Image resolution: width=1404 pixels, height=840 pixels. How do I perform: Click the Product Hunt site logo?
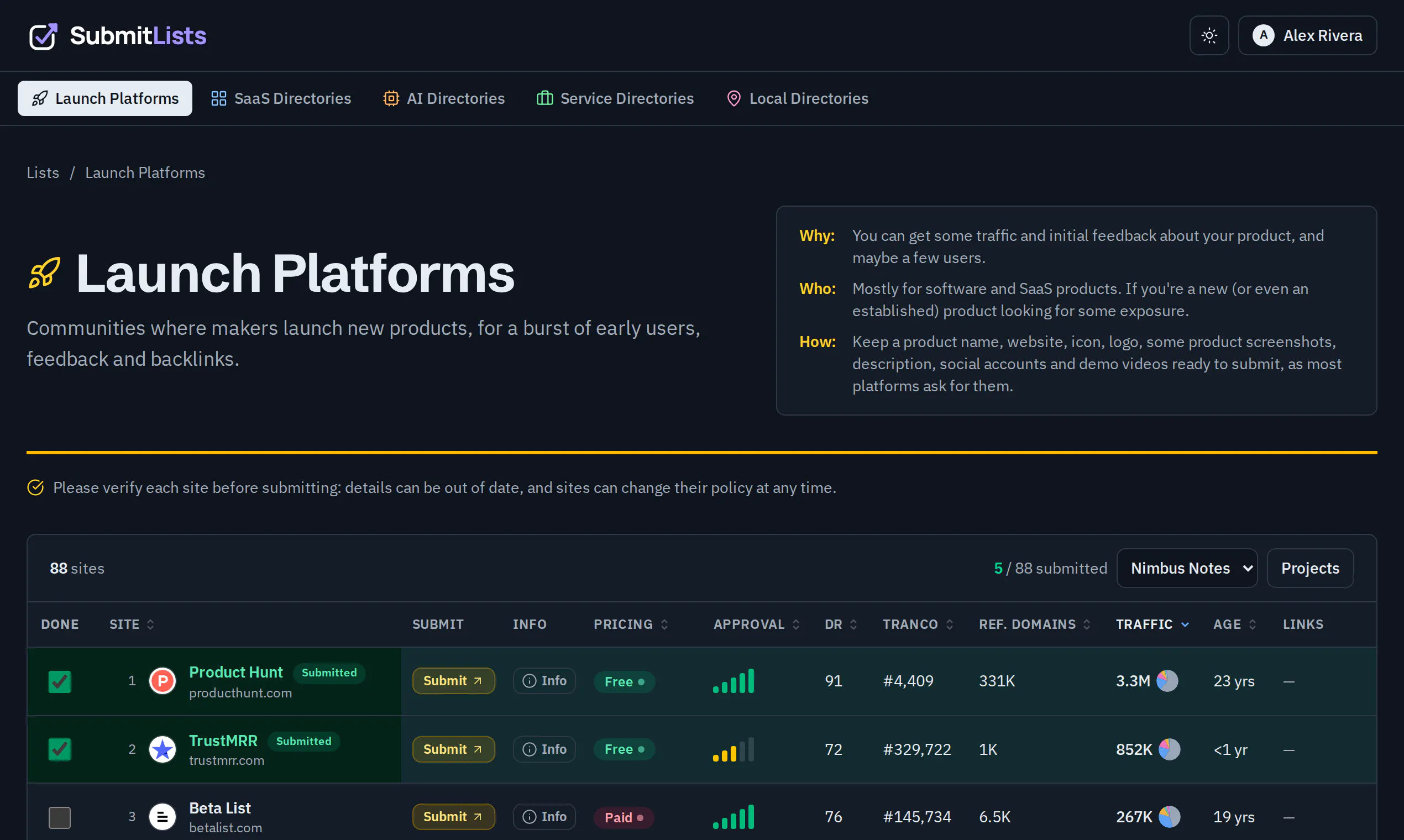point(163,681)
